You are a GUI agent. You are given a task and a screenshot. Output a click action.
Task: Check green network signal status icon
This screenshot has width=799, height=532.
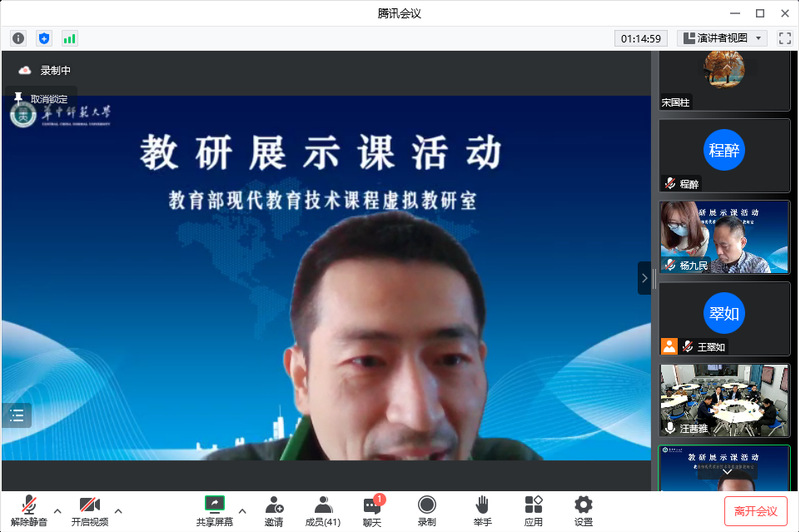point(69,38)
